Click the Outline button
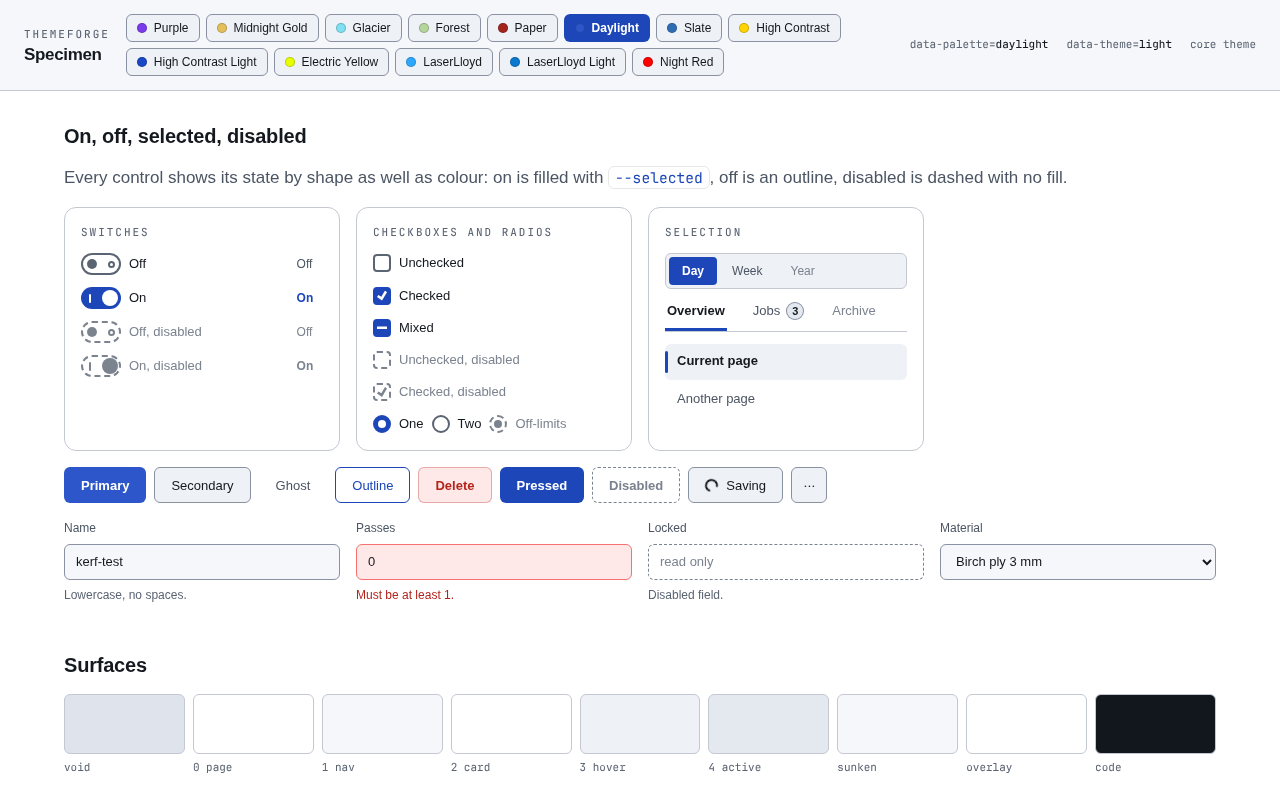Screen dimensions: 1280x800 [372, 485]
